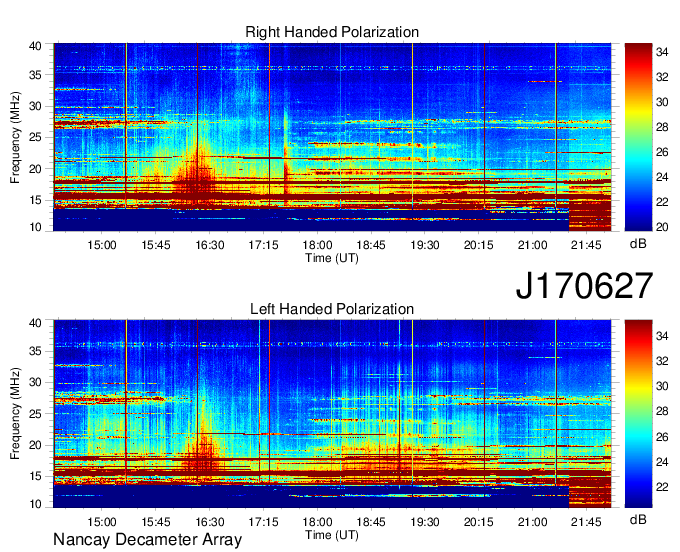This screenshot has height=552, width=680.
Task: Click 'Time (UT)' label under Left Handed plot
Action: (332, 535)
